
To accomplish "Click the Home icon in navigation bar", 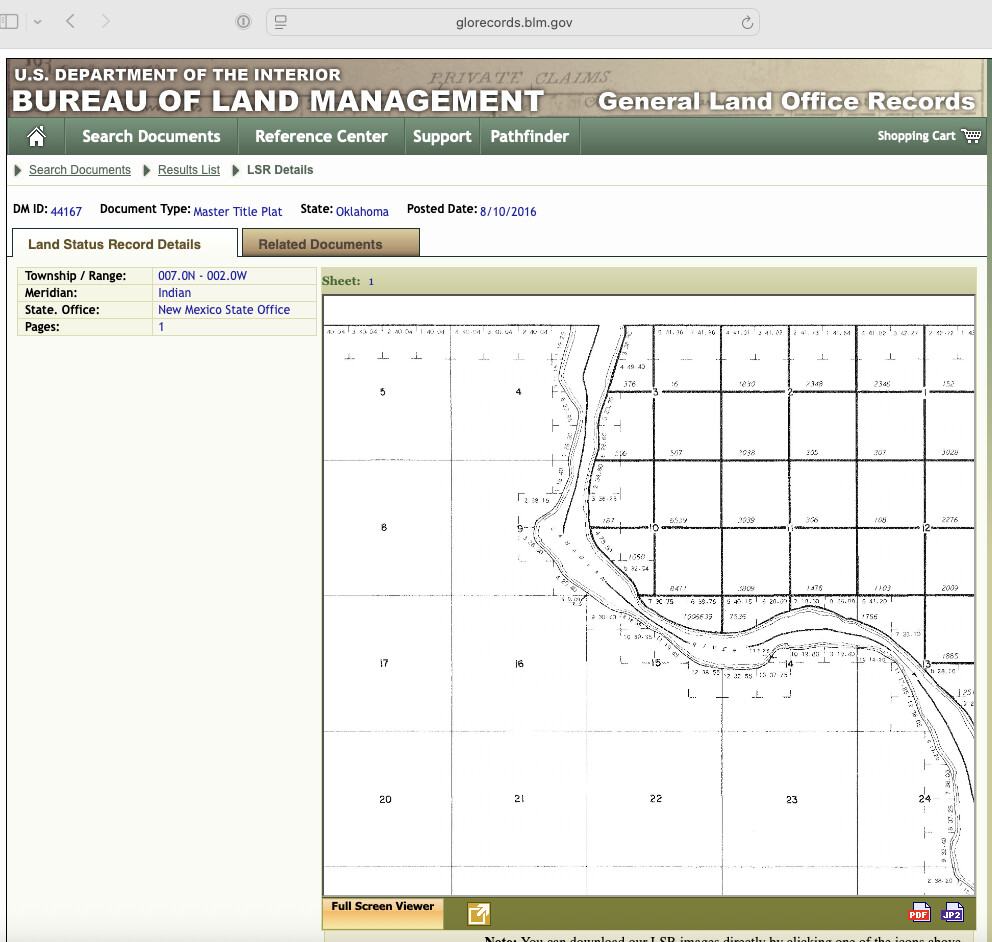I will pos(36,137).
